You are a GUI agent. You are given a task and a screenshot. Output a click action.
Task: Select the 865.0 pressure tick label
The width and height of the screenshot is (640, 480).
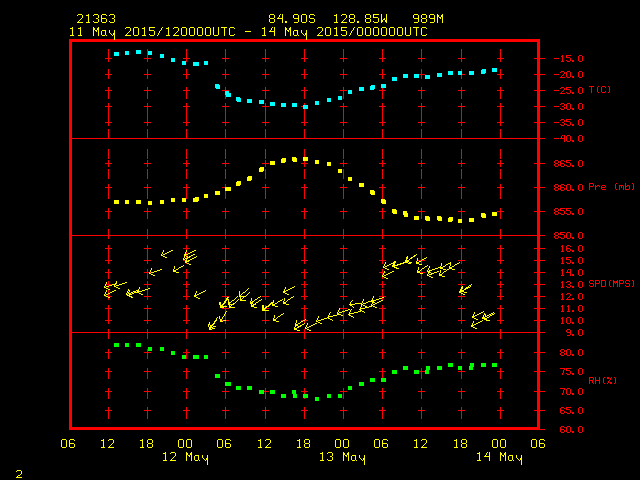[x=569, y=164]
